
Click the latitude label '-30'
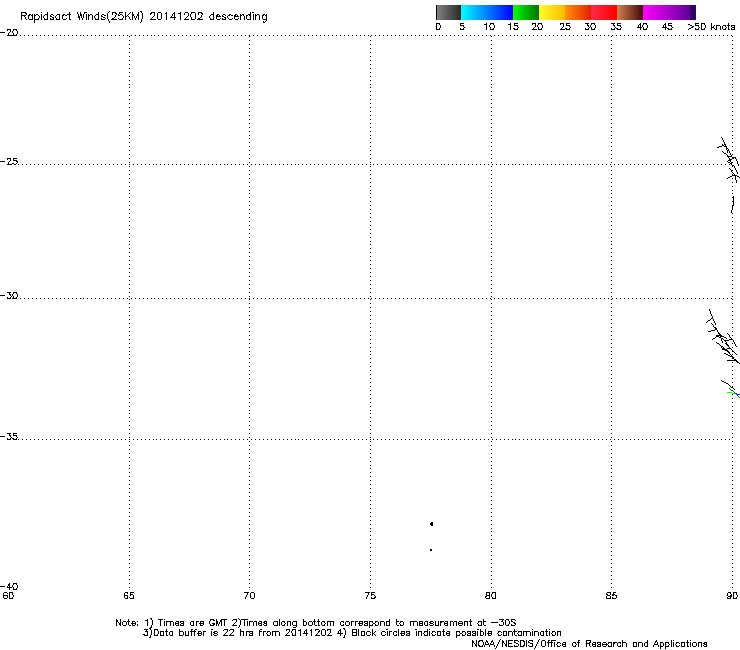point(9,295)
